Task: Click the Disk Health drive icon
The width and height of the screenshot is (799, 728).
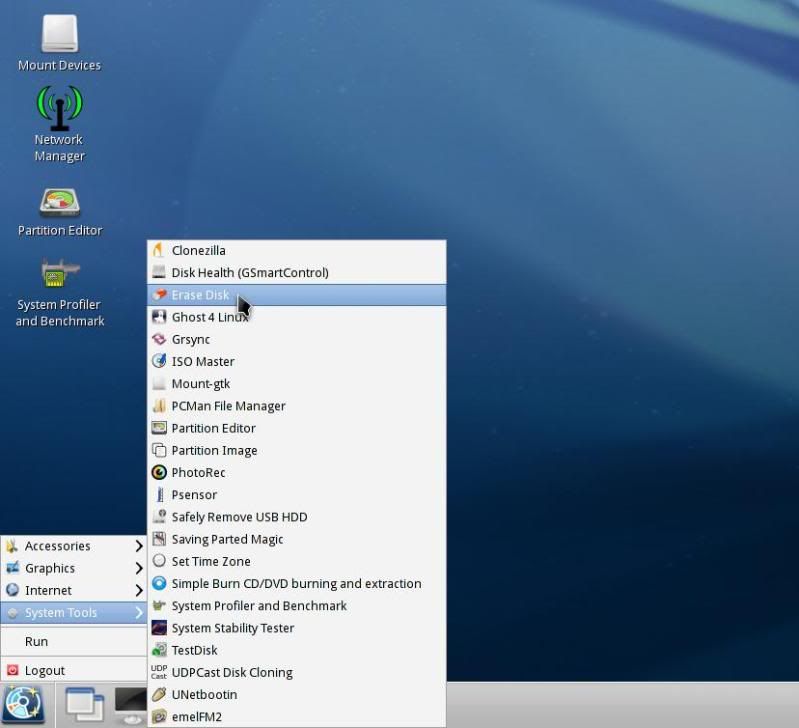Action: [x=159, y=272]
